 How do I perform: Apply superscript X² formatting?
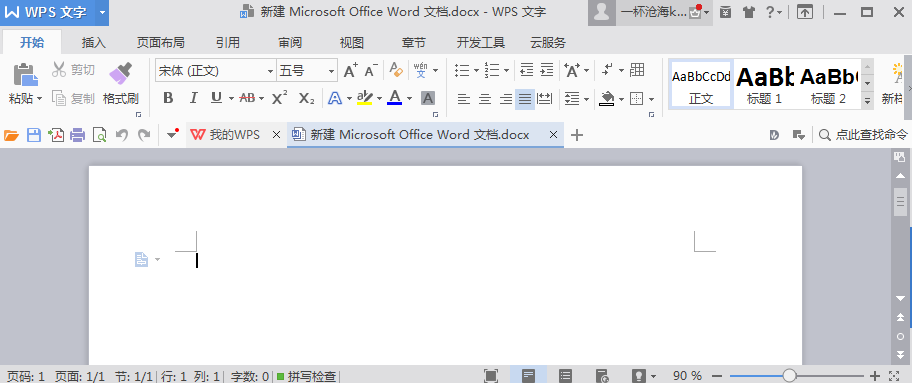pos(280,98)
